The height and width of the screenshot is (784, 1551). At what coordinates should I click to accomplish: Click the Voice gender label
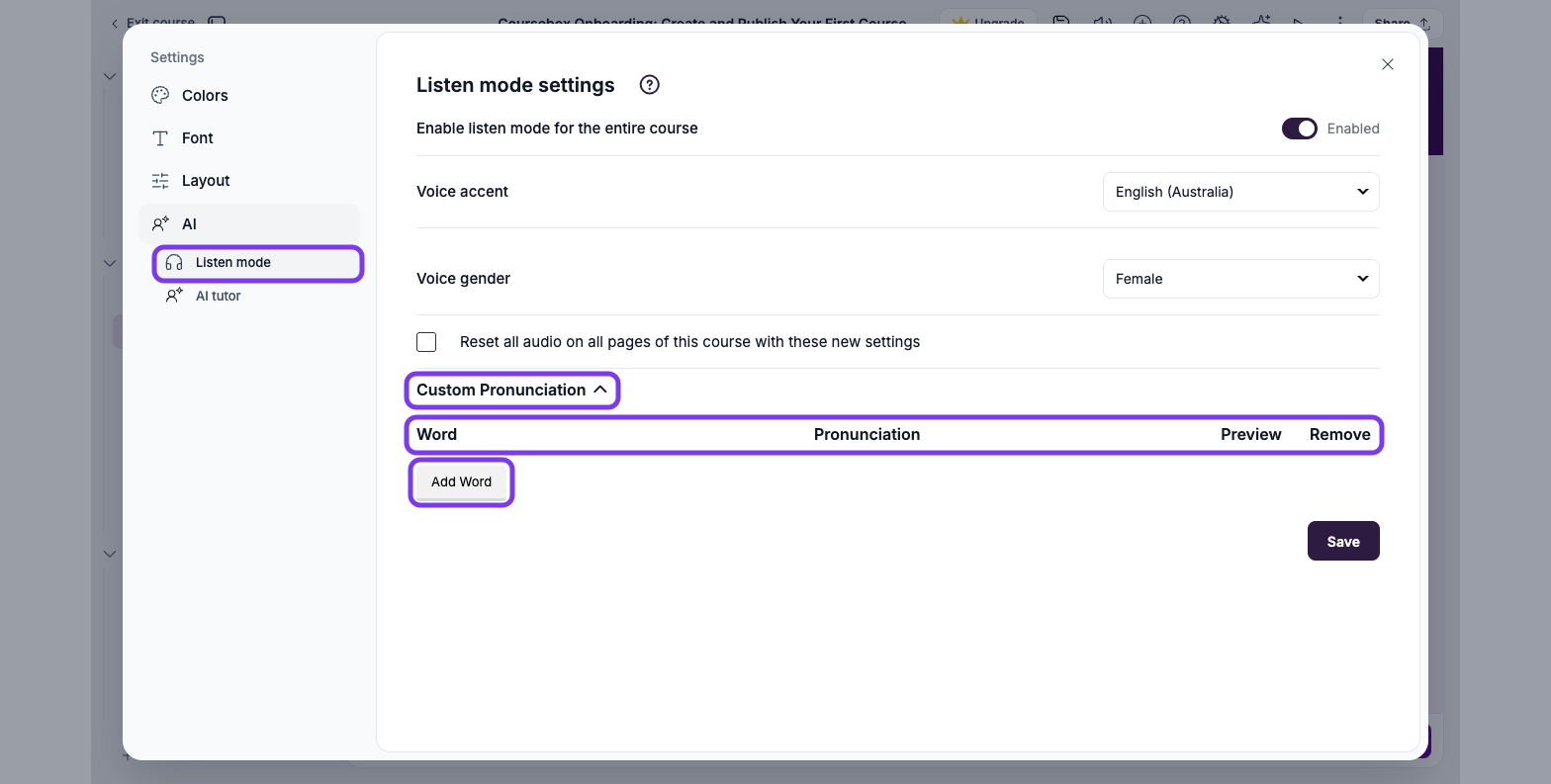tap(463, 279)
